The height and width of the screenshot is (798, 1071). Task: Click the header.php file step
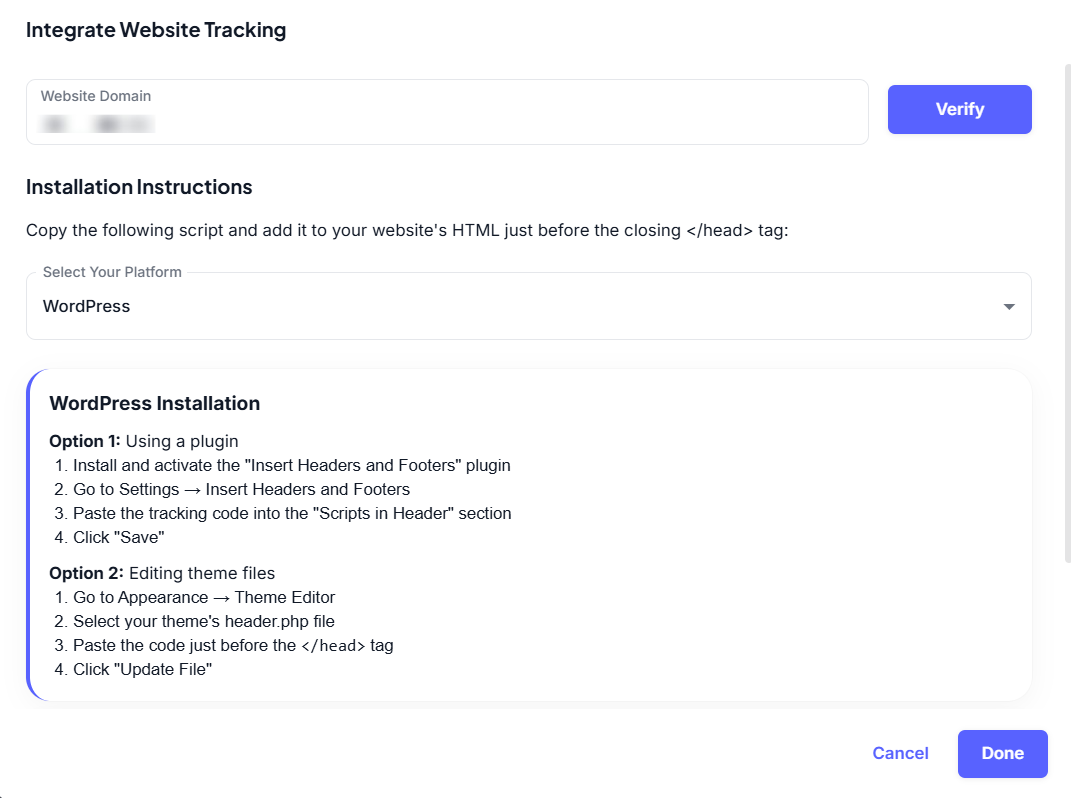coord(203,621)
